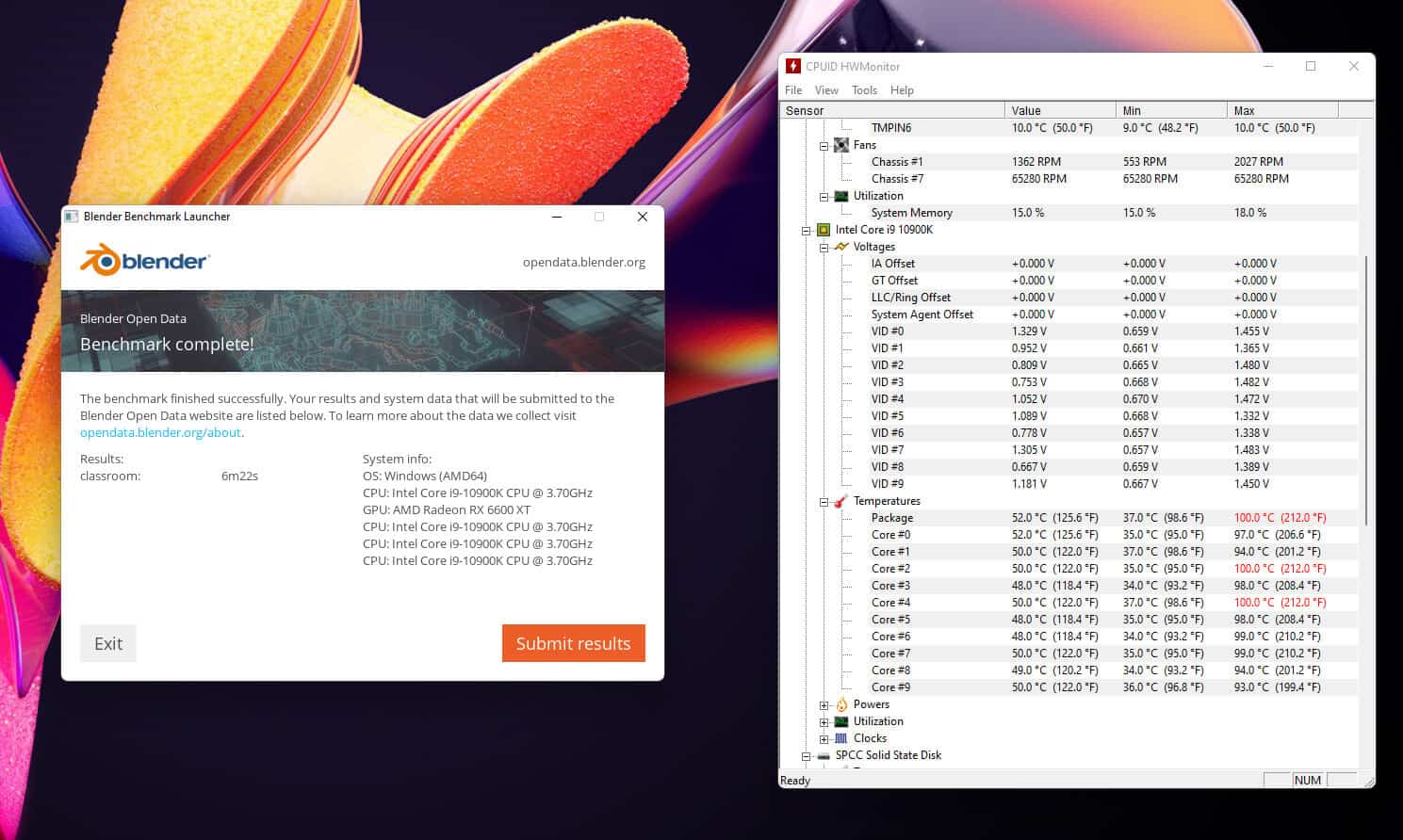The height and width of the screenshot is (840, 1403).
Task: Click the Exit button in Blender launcher
Action: pyautogui.click(x=108, y=643)
